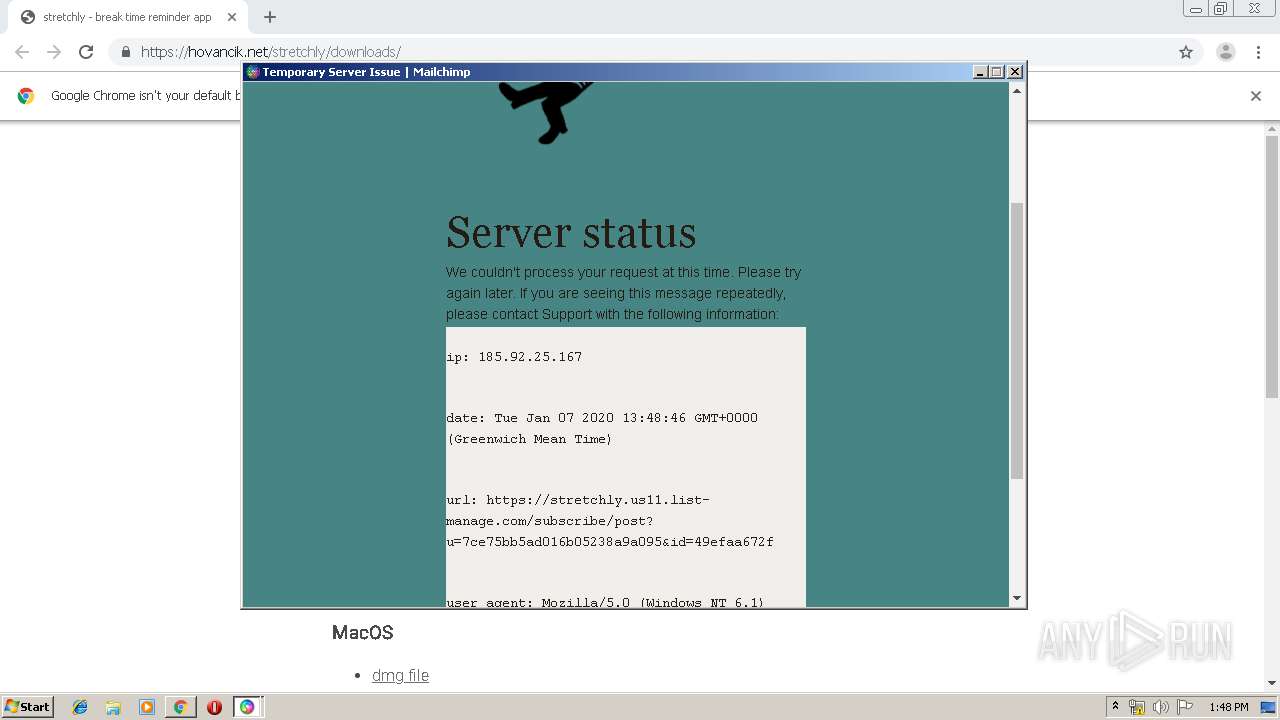Close the Temporary Server Issue popup
The width and height of the screenshot is (1280, 720).
pos(1015,72)
